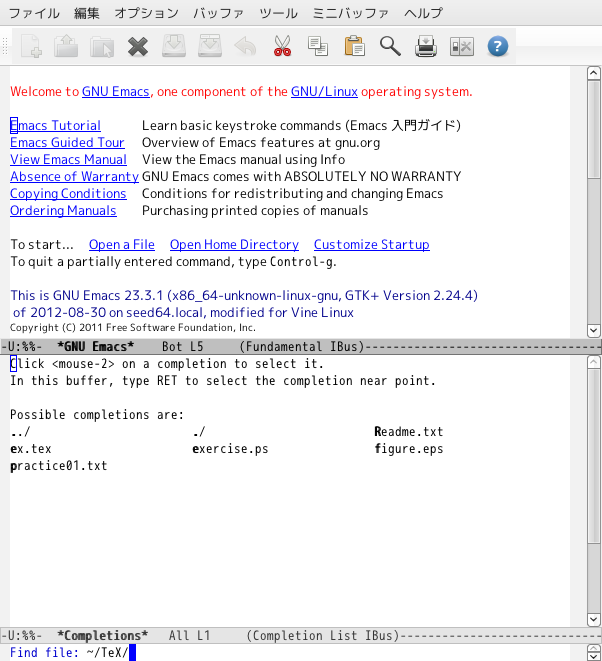
Task: Click the *GNU Emacs* buffer name in mode line
Action: (96, 347)
